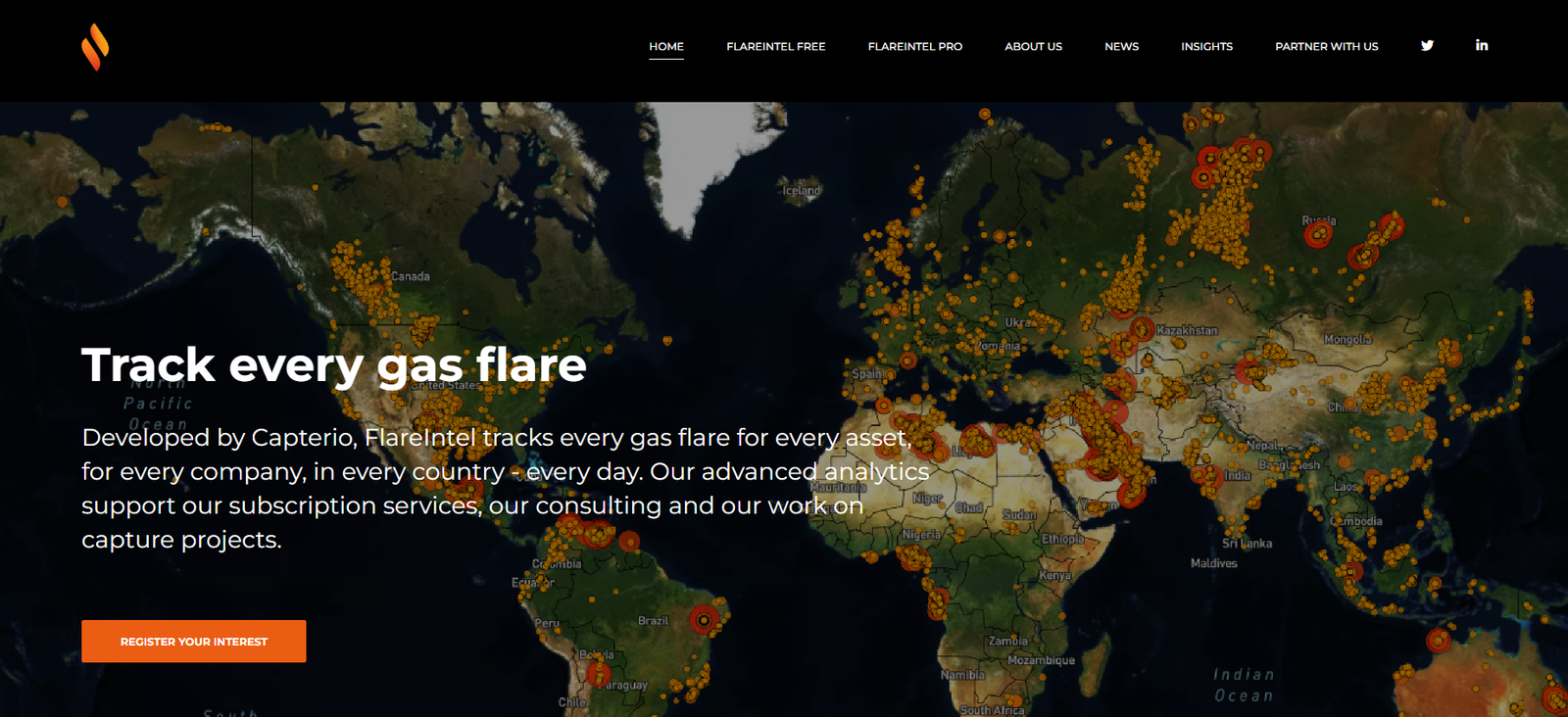Image resolution: width=1568 pixels, height=717 pixels.
Task: Click the Iceland label on the map
Action: click(801, 191)
